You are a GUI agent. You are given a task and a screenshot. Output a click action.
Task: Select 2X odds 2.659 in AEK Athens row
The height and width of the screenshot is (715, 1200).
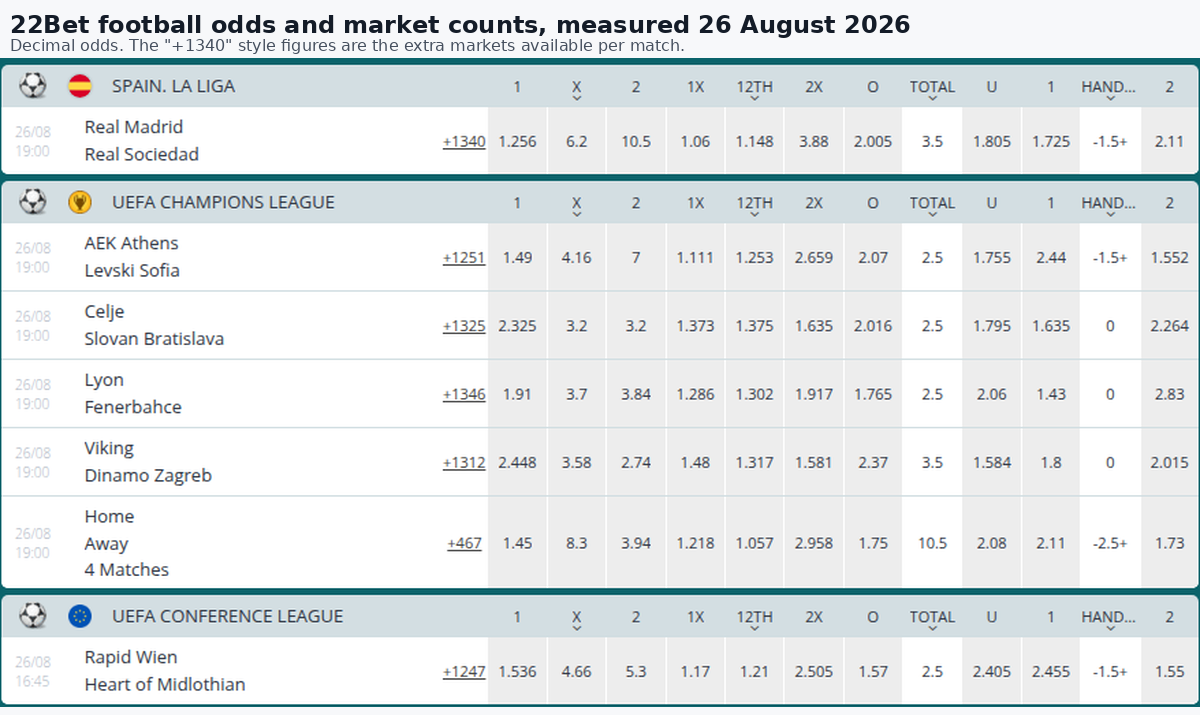tap(814, 258)
